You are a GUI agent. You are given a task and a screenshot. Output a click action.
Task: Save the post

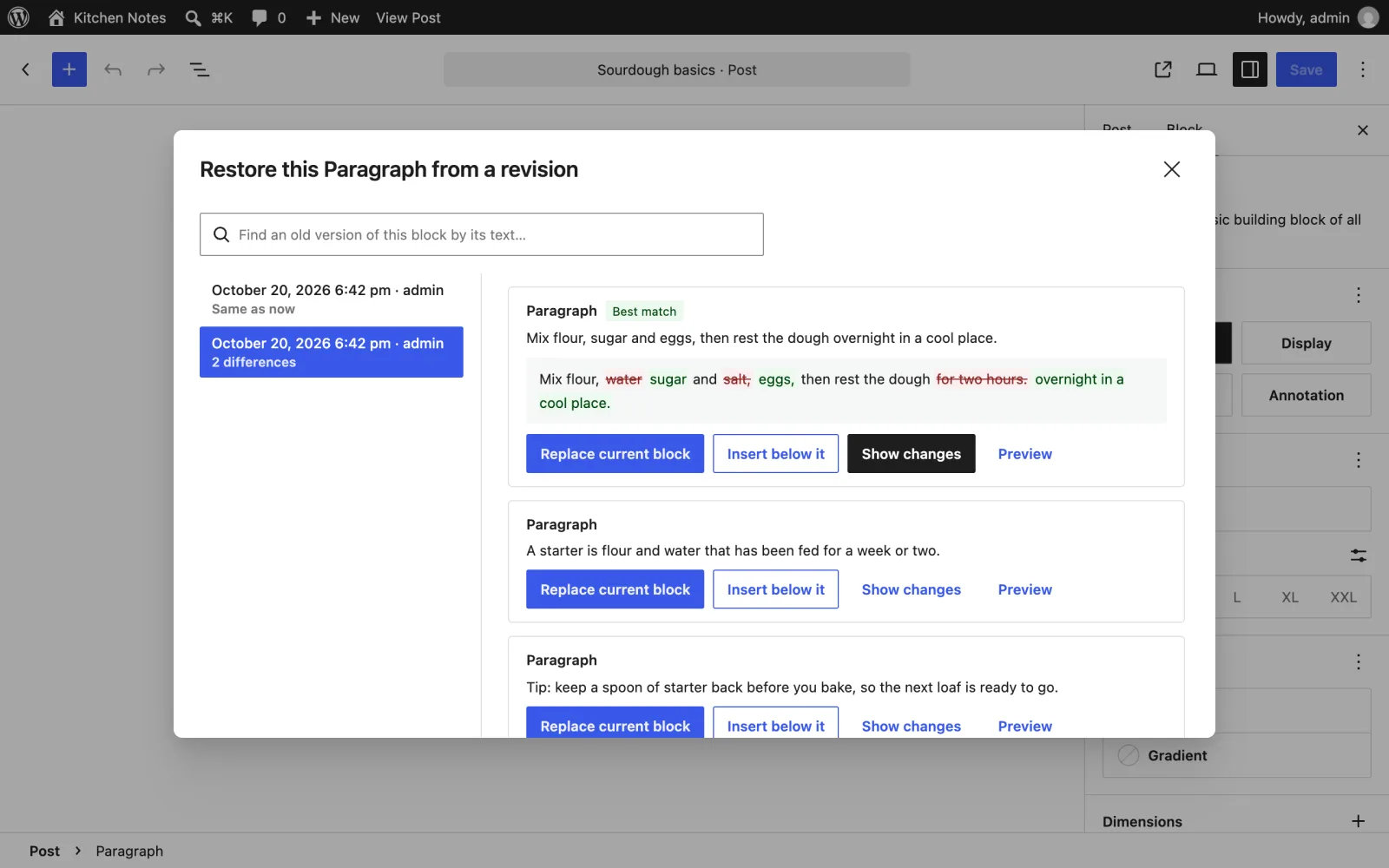[1307, 69]
